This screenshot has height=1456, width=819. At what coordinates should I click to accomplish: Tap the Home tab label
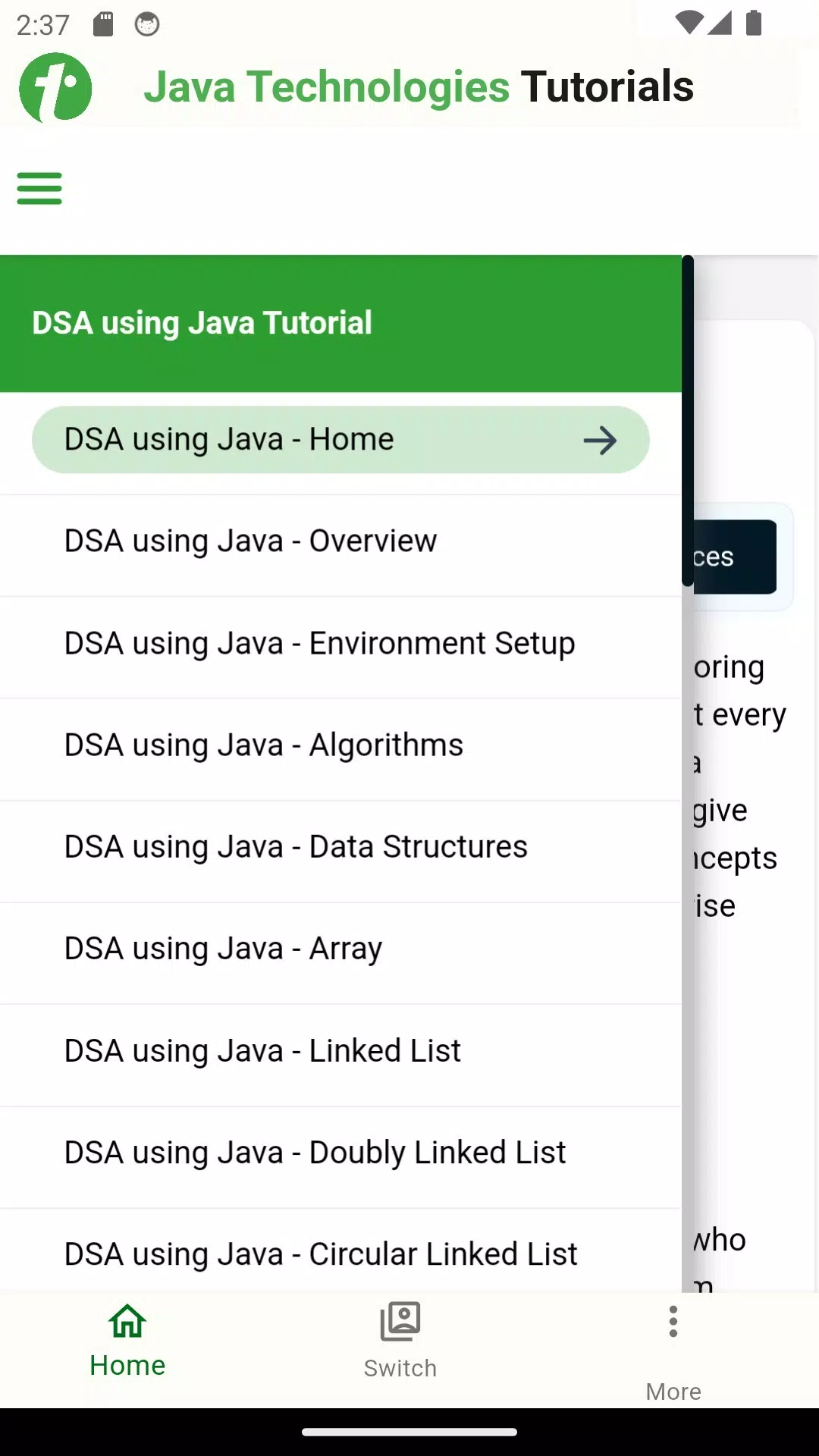(127, 1366)
